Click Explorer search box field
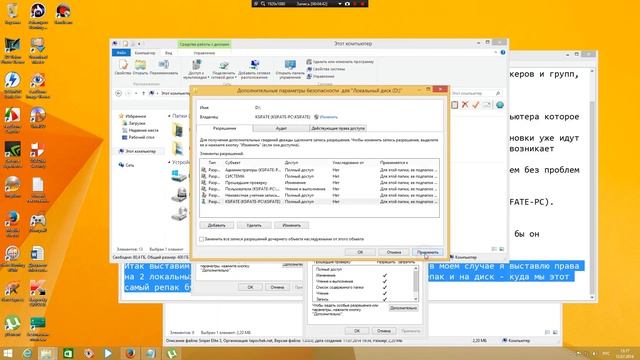Screen dimensions: 640x360 click(x=476, y=93)
